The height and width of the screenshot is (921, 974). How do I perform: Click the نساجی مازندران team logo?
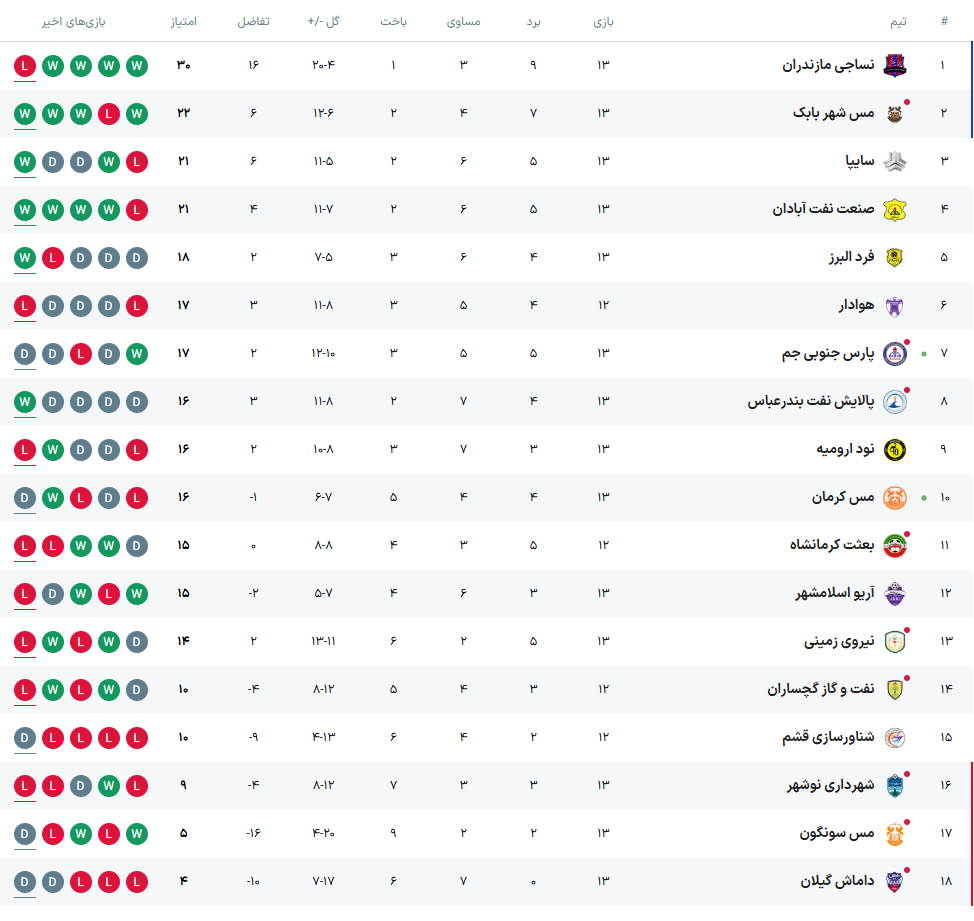[x=895, y=65]
